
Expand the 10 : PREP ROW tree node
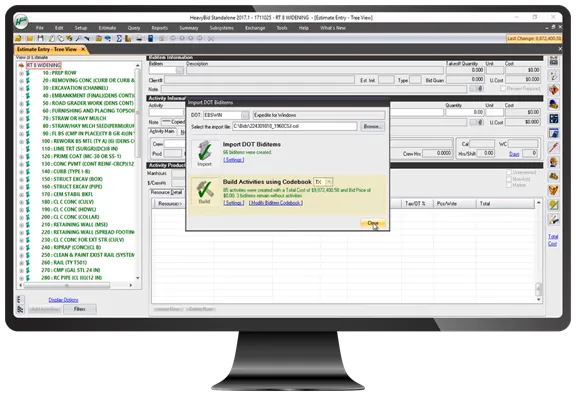click(21, 73)
